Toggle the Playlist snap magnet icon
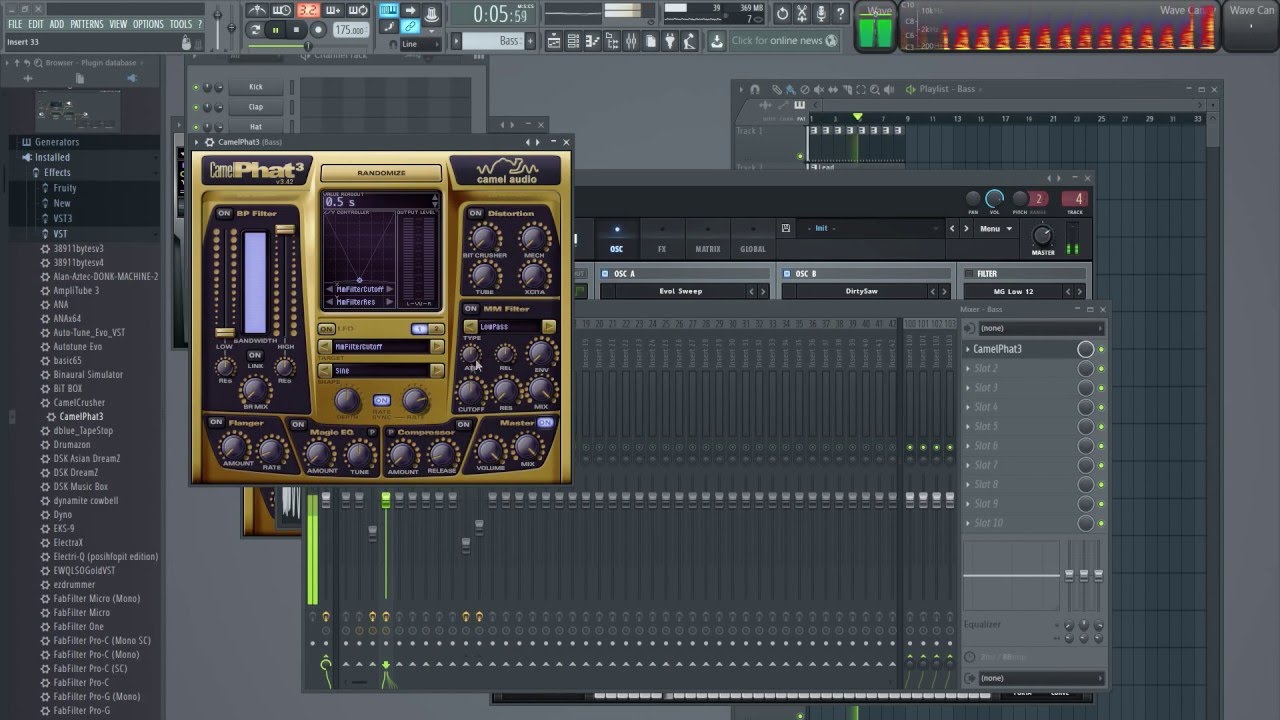 coord(755,89)
